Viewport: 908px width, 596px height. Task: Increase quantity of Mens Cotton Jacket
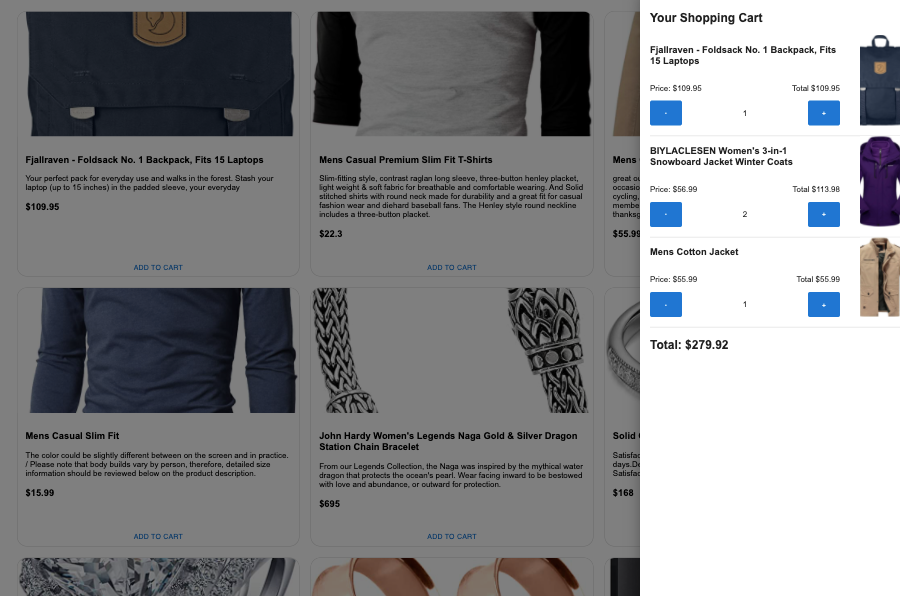click(x=823, y=304)
